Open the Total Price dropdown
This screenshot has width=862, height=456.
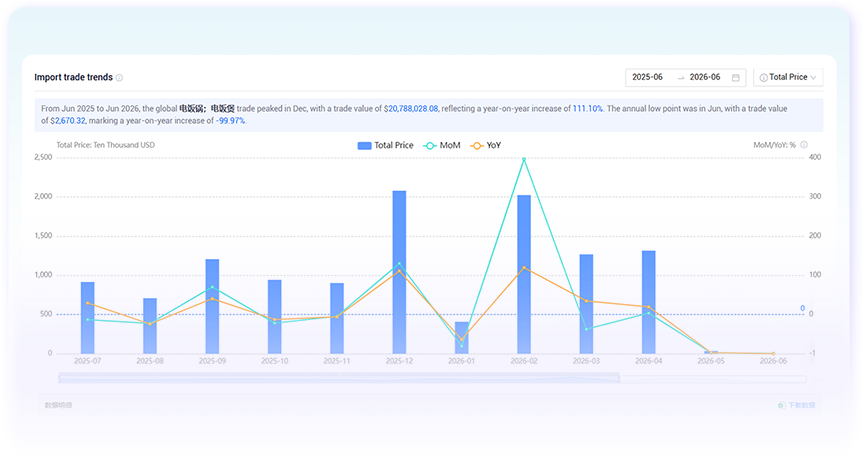coord(788,78)
